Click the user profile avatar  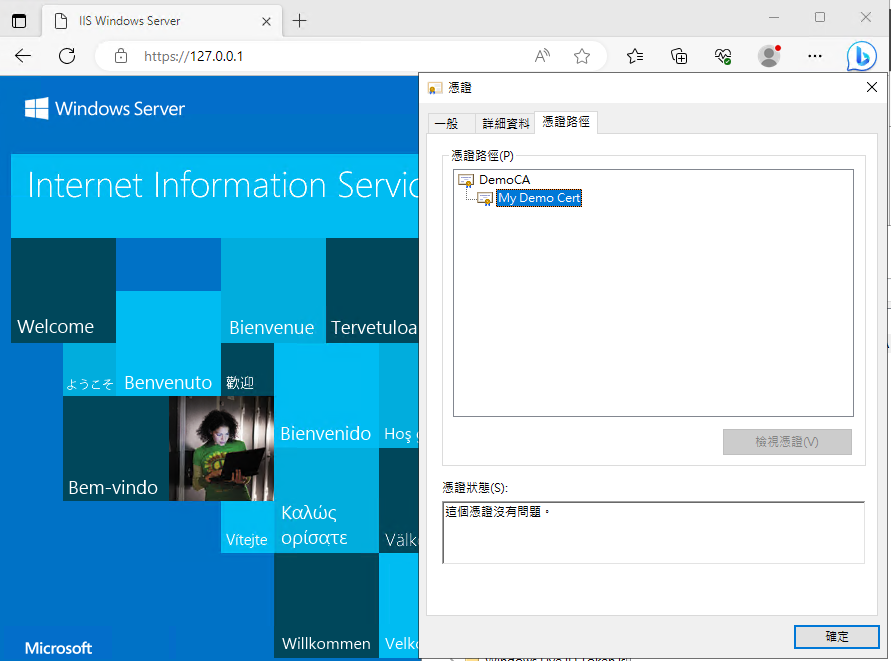tap(769, 56)
